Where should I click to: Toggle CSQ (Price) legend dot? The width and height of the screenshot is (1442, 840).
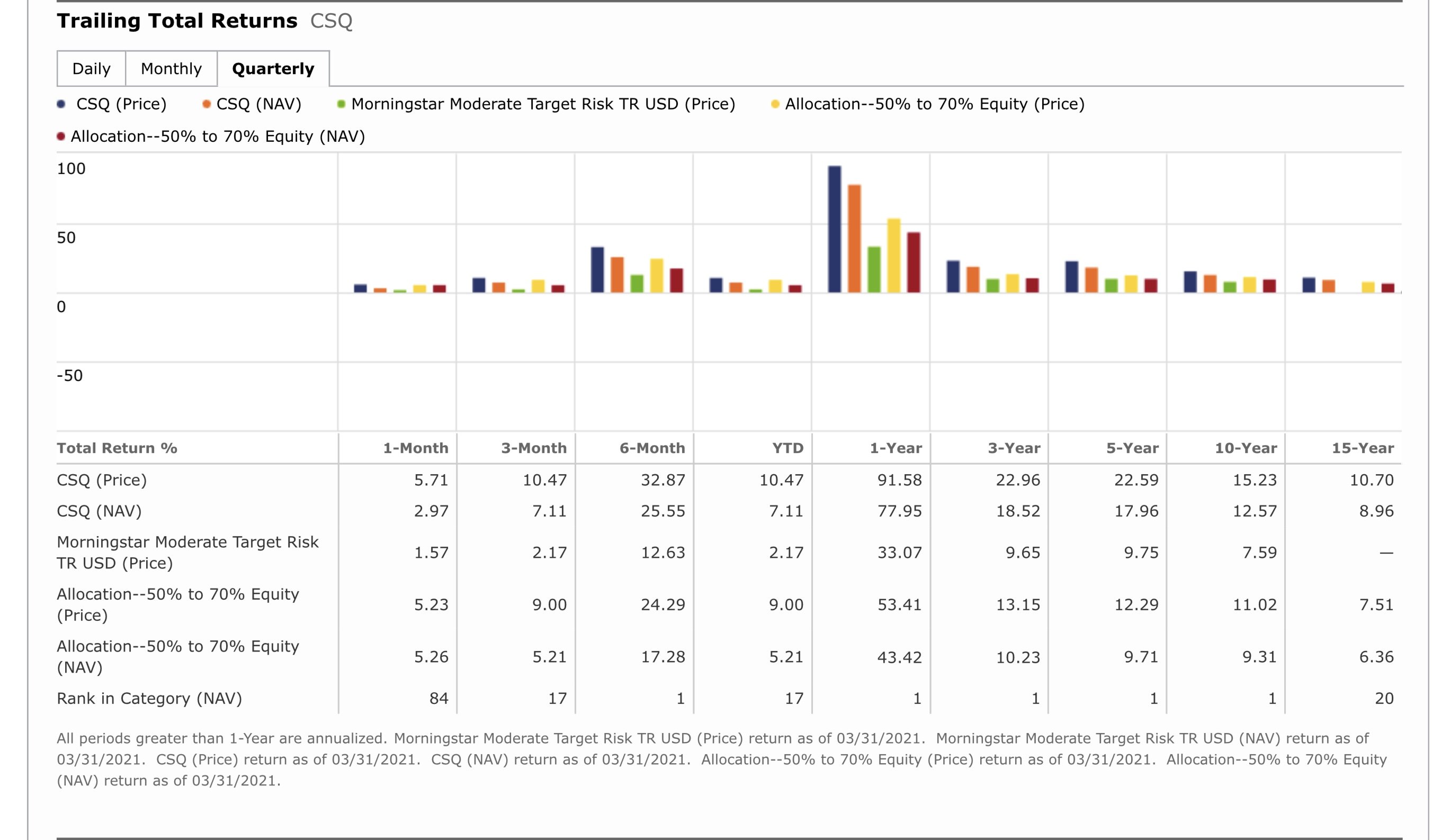tap(61, 104)
